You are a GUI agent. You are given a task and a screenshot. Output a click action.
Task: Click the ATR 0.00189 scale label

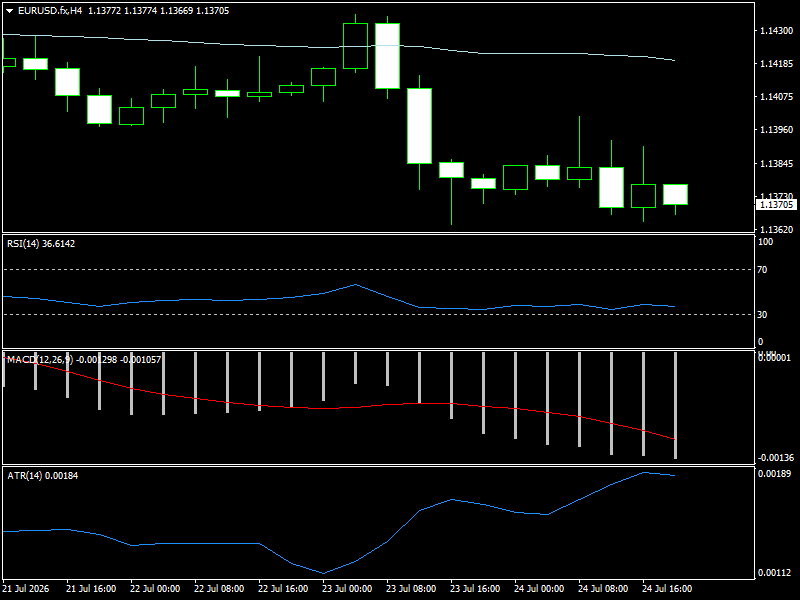click(774, 473)
